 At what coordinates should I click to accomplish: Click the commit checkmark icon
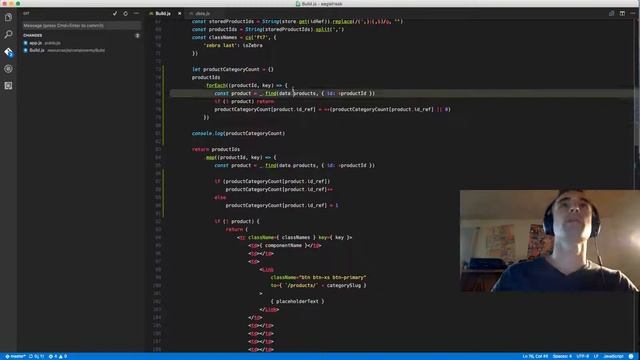pos(115,13)
